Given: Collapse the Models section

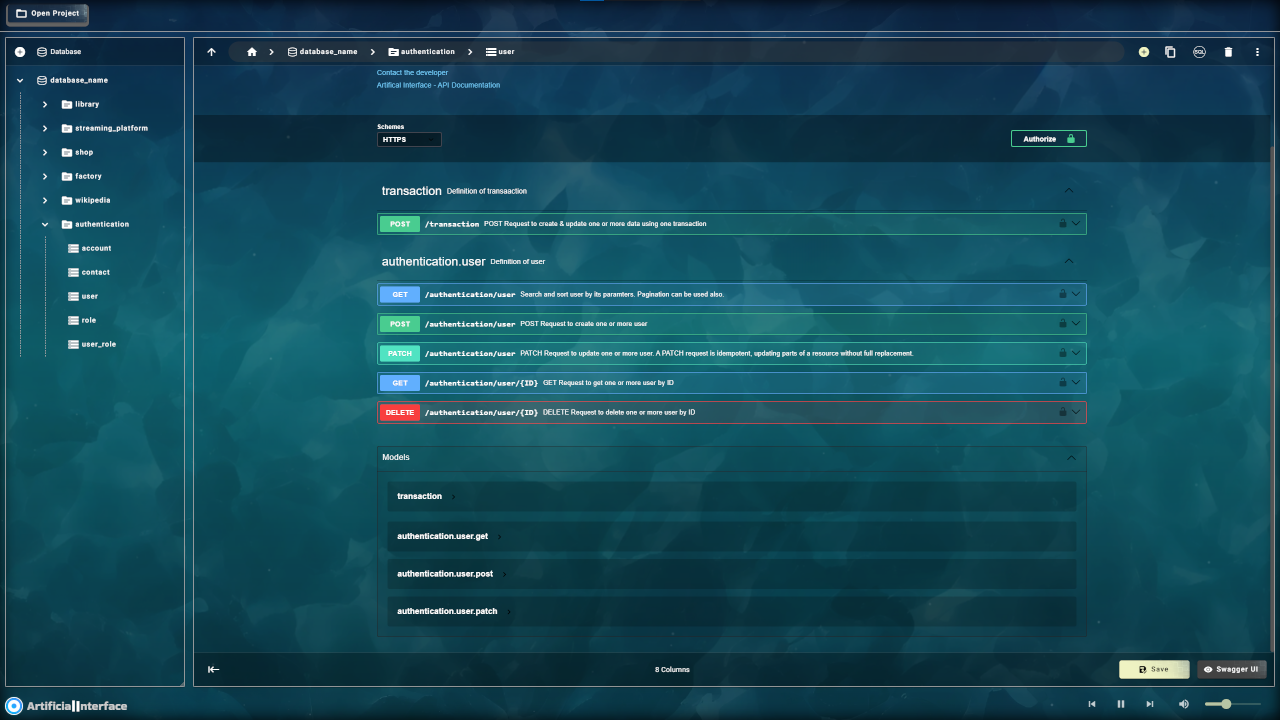Looking at the screenshot, I should coord(1071,457).
